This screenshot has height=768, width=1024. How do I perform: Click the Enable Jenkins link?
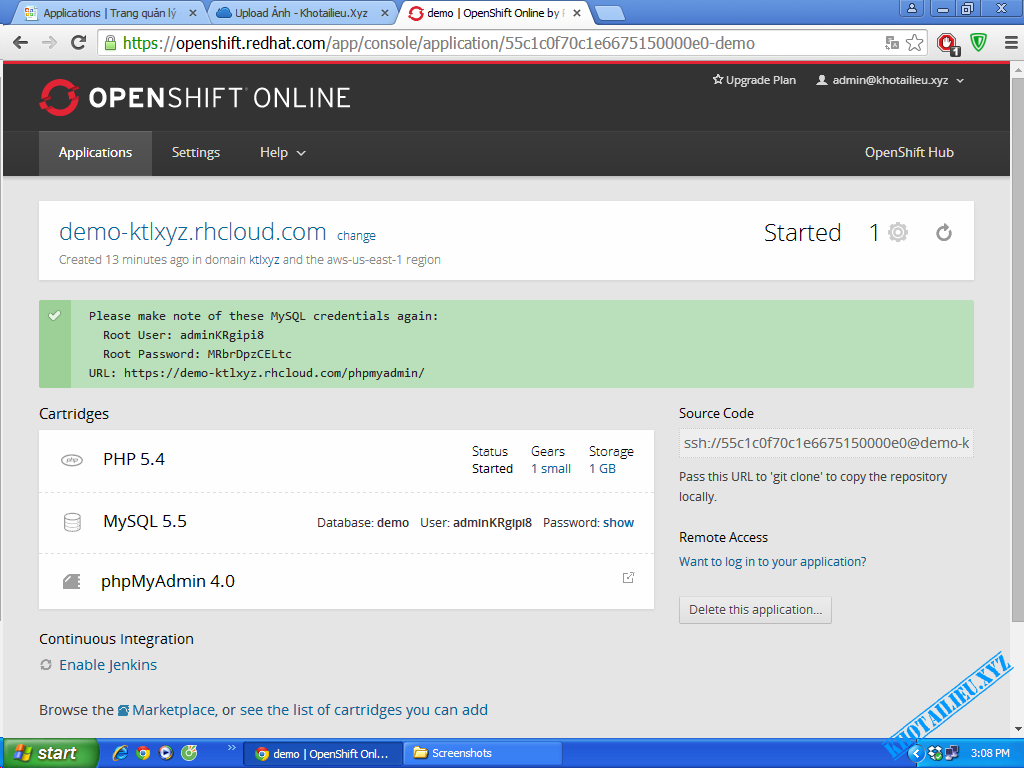[x=107, y=665]
